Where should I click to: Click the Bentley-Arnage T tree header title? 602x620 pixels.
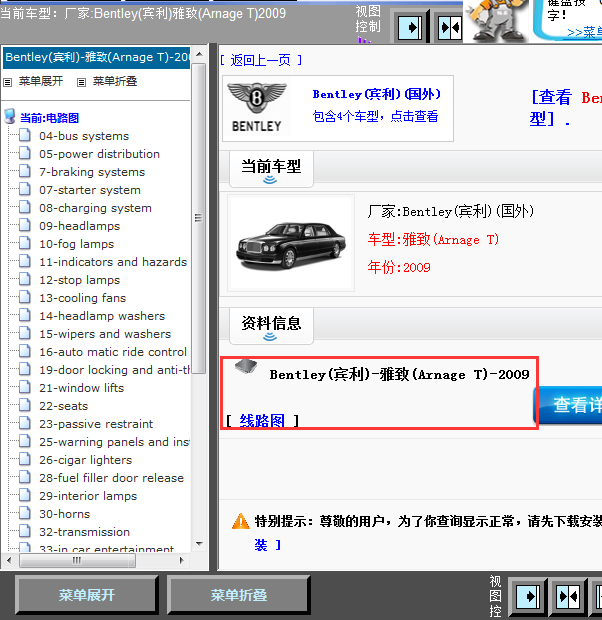[97, 58]
